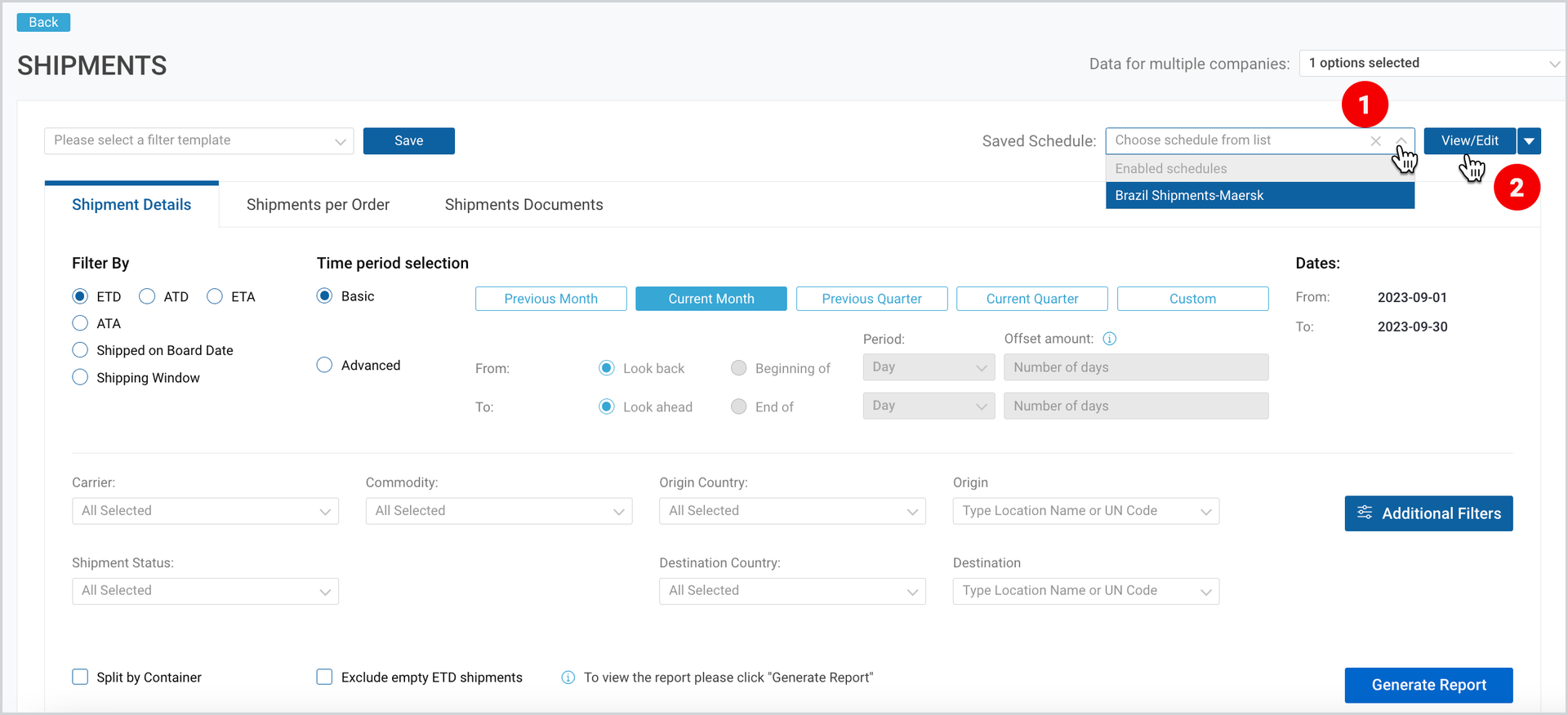Pick Brazil Shipments-Maersk schedule

[x=1260, y=195]
